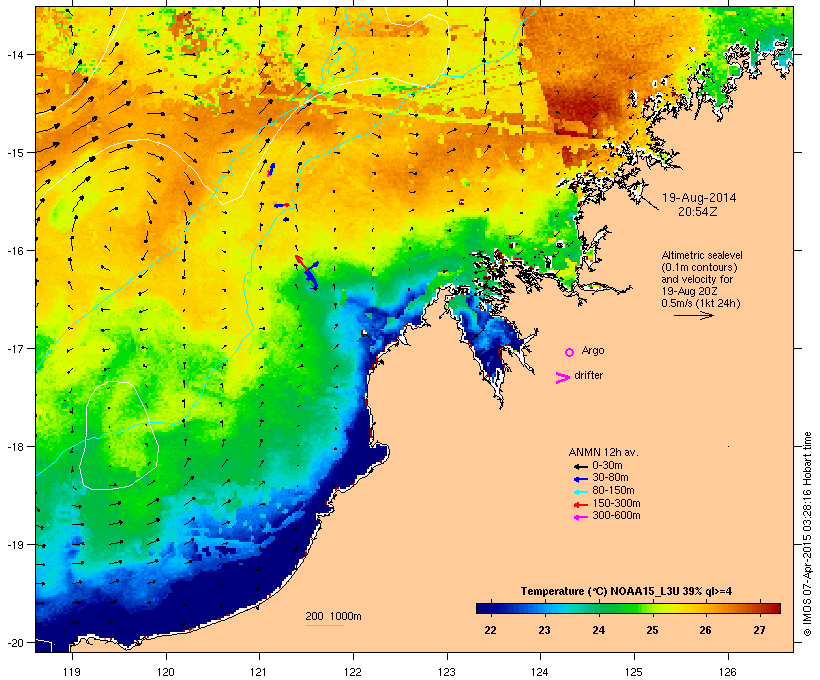Image resolution: width=820 pixels, height=680 pixels.
Task: Click the magenta 300-600m arrow legend icon
Action: (580, 517)
